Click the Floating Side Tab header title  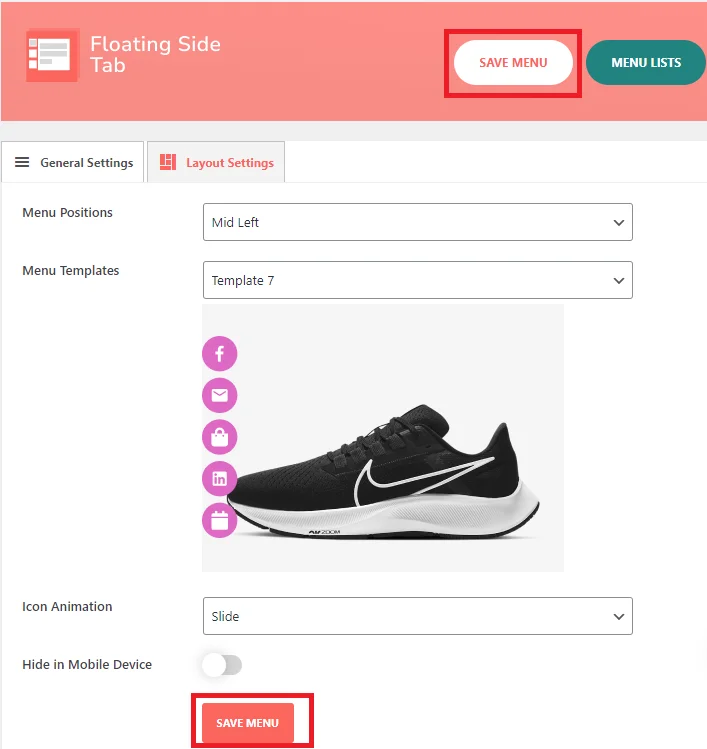[155, 54]
